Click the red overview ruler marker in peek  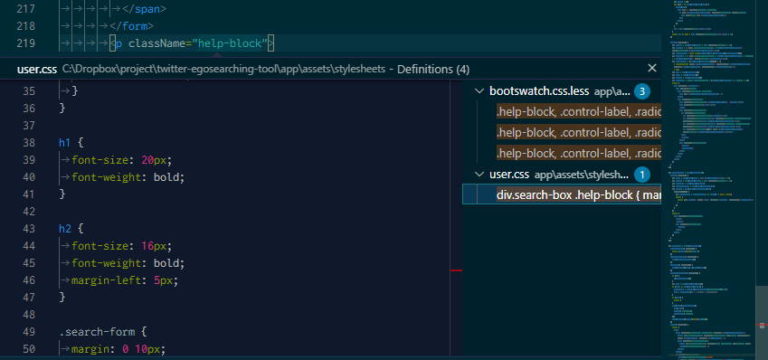[456, 270]
